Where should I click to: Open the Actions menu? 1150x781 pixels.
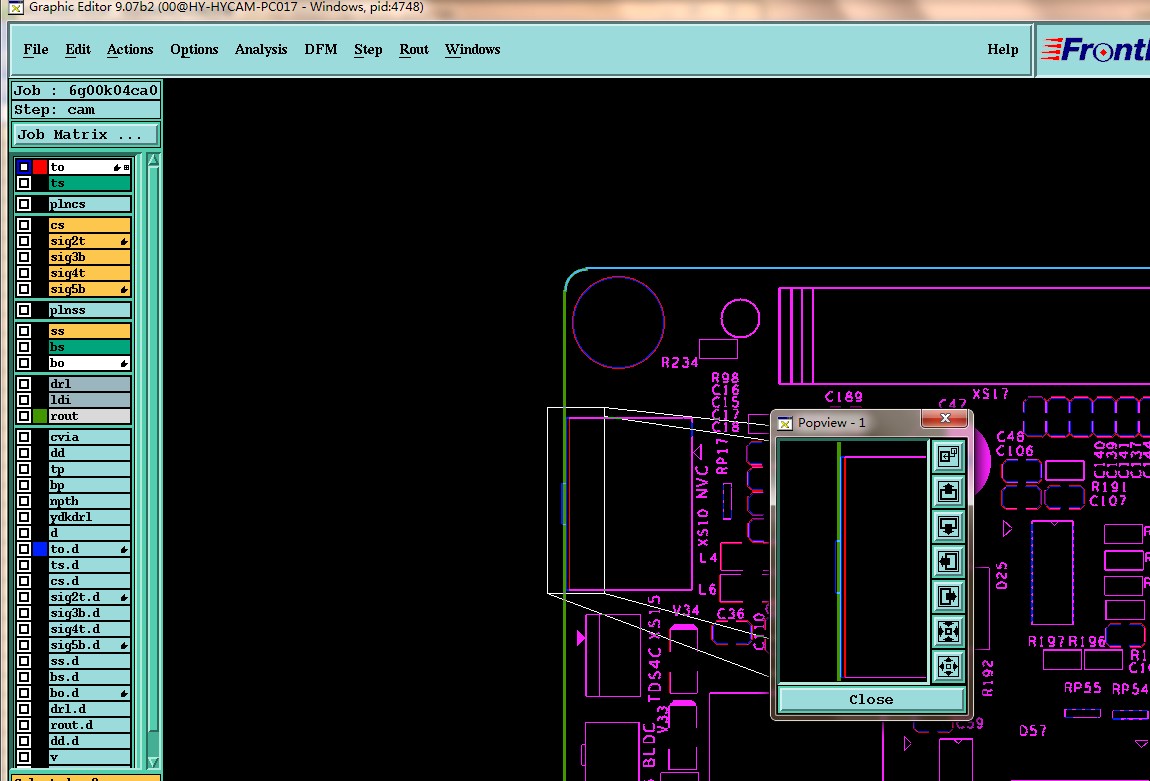tap(130, 49)
